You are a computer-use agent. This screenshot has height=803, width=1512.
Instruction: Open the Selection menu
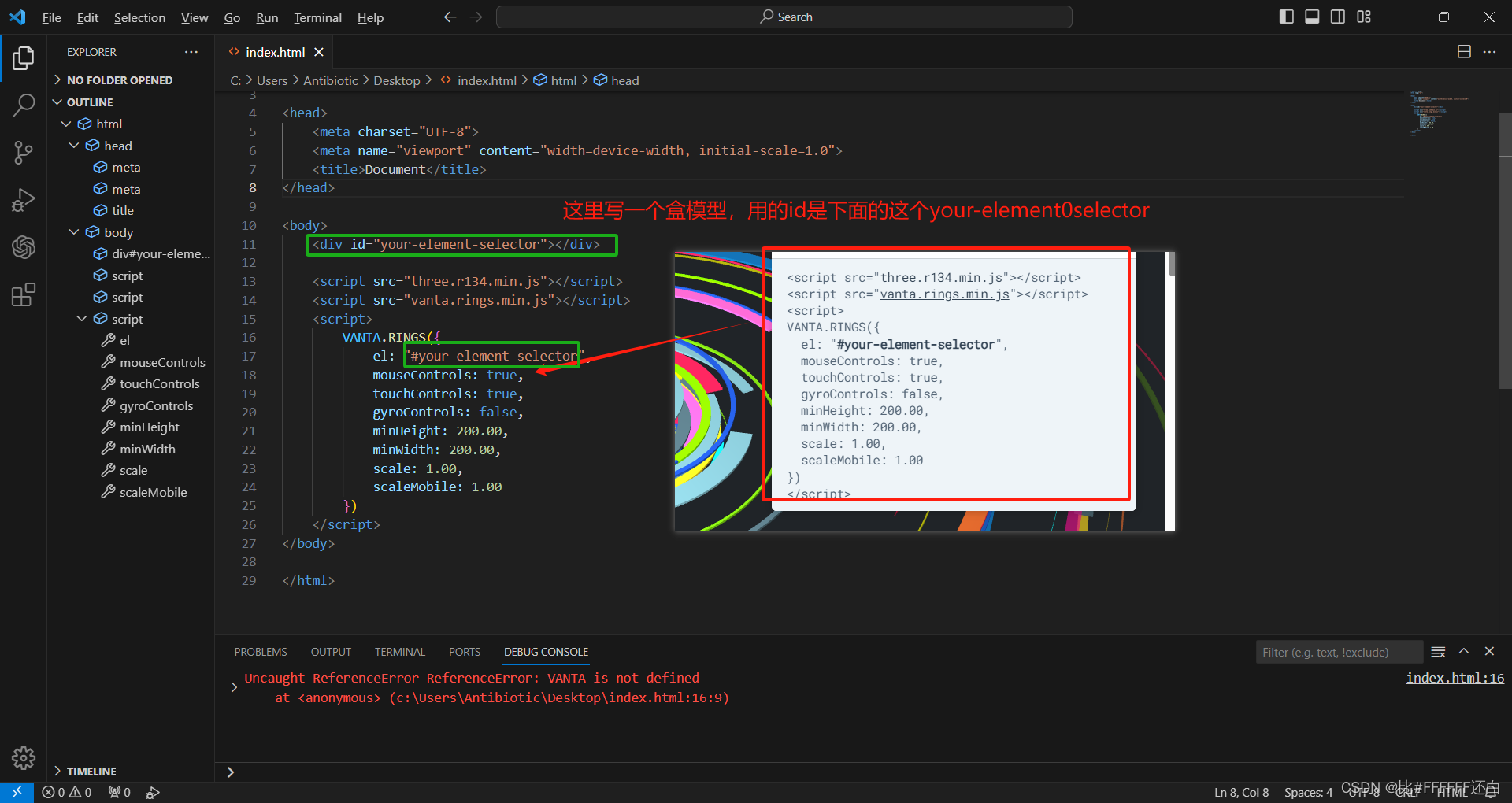click(x=139, y=17)
